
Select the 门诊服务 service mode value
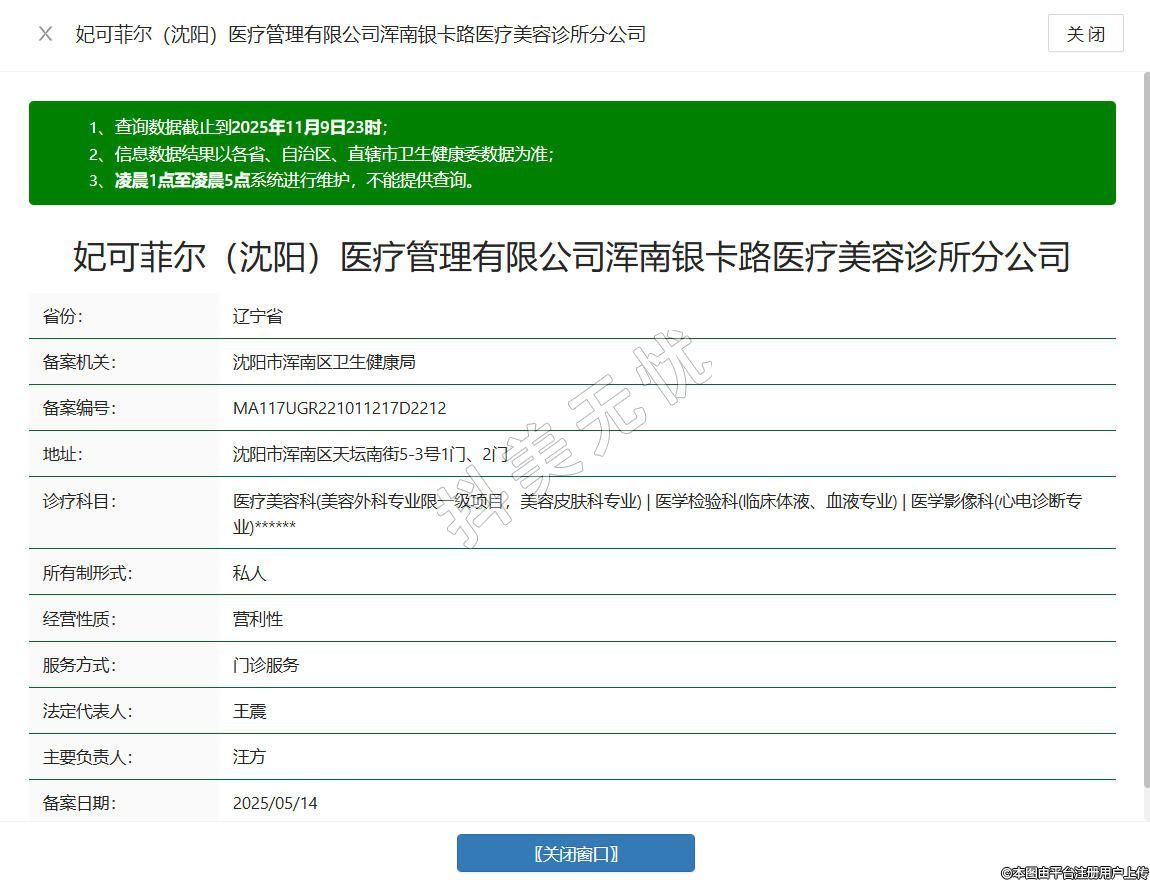click(x=266, y=665)
